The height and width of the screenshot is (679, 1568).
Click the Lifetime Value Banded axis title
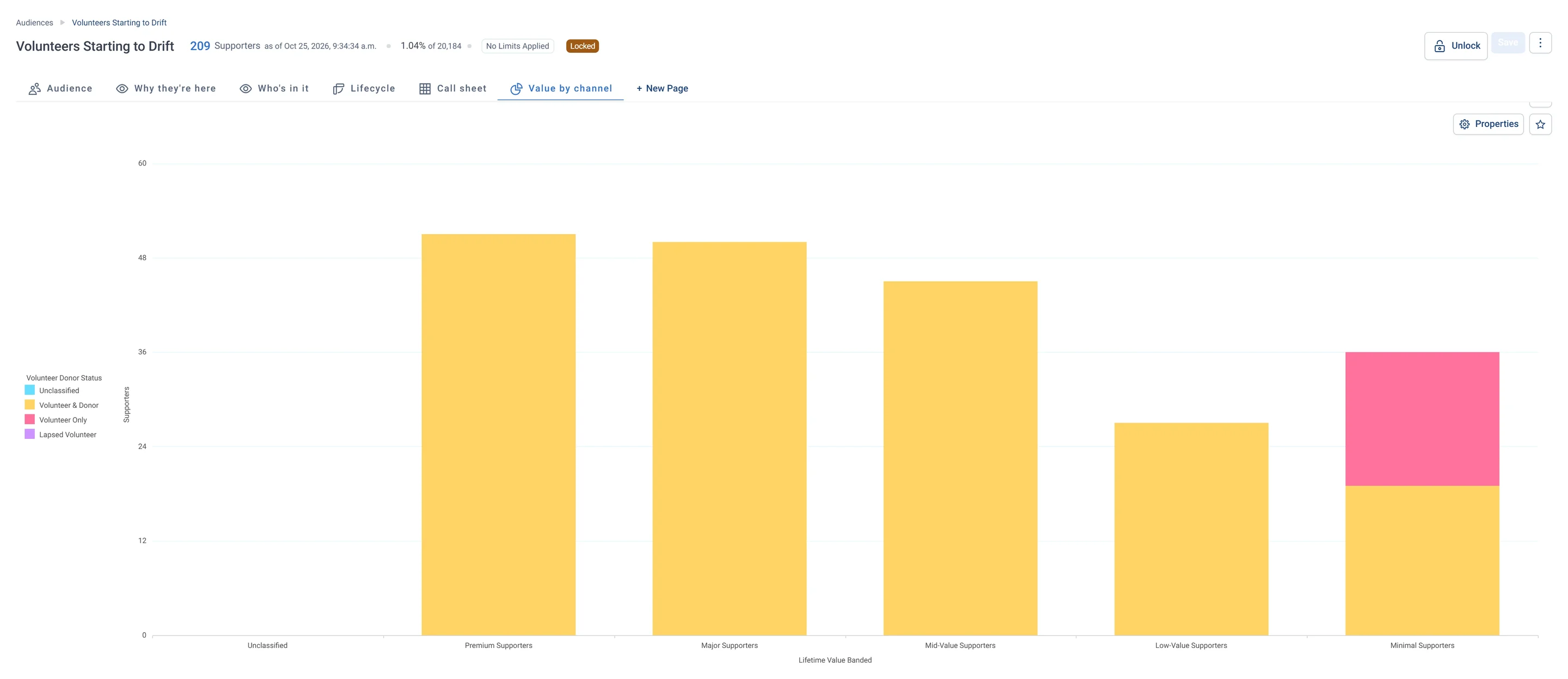[x=835, y=660]
